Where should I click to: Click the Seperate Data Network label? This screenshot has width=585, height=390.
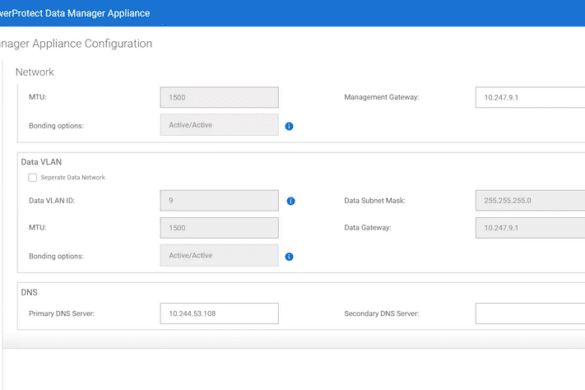73,178
